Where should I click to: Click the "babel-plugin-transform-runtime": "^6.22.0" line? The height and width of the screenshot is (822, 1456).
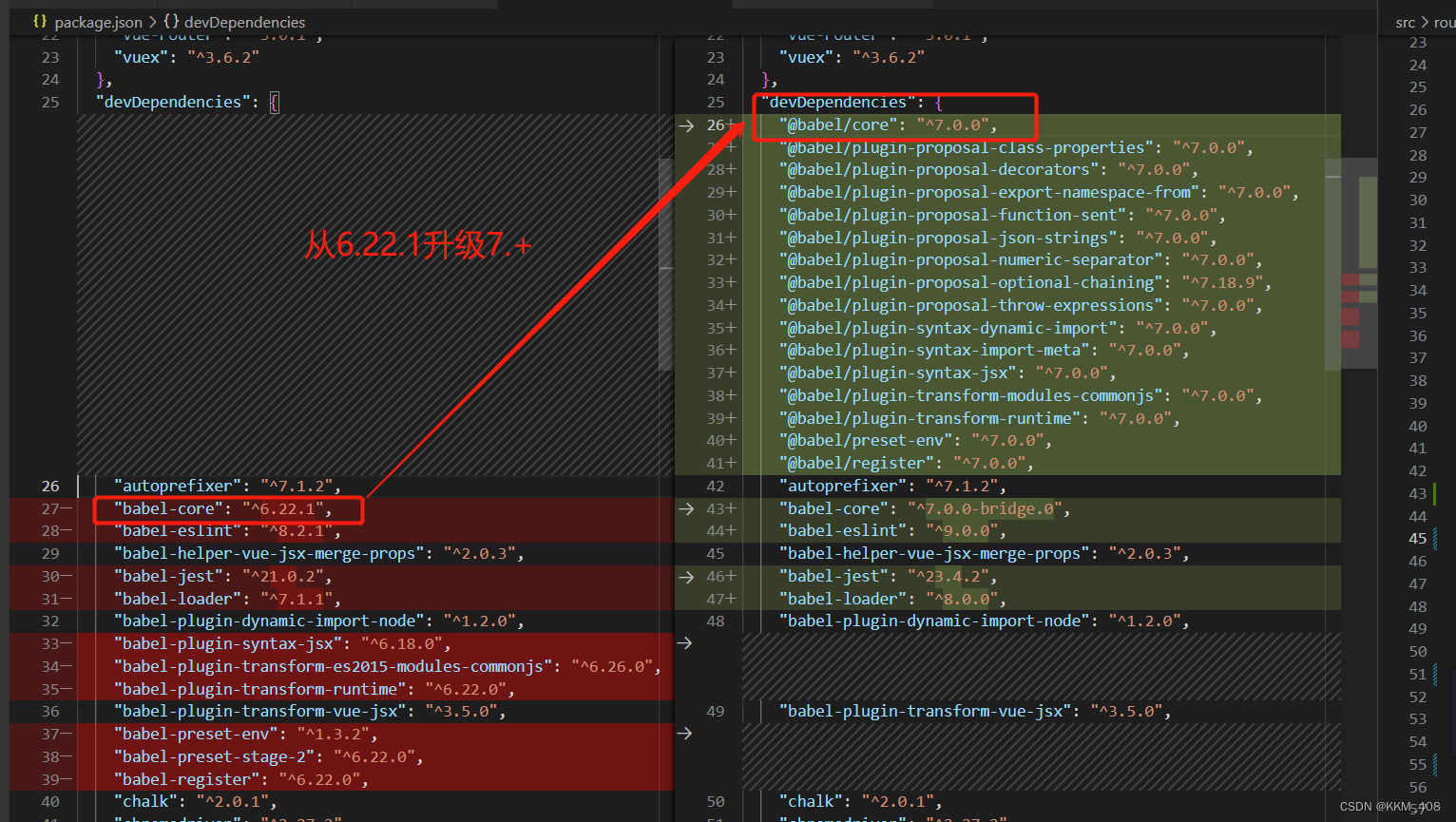click(315, 689)
